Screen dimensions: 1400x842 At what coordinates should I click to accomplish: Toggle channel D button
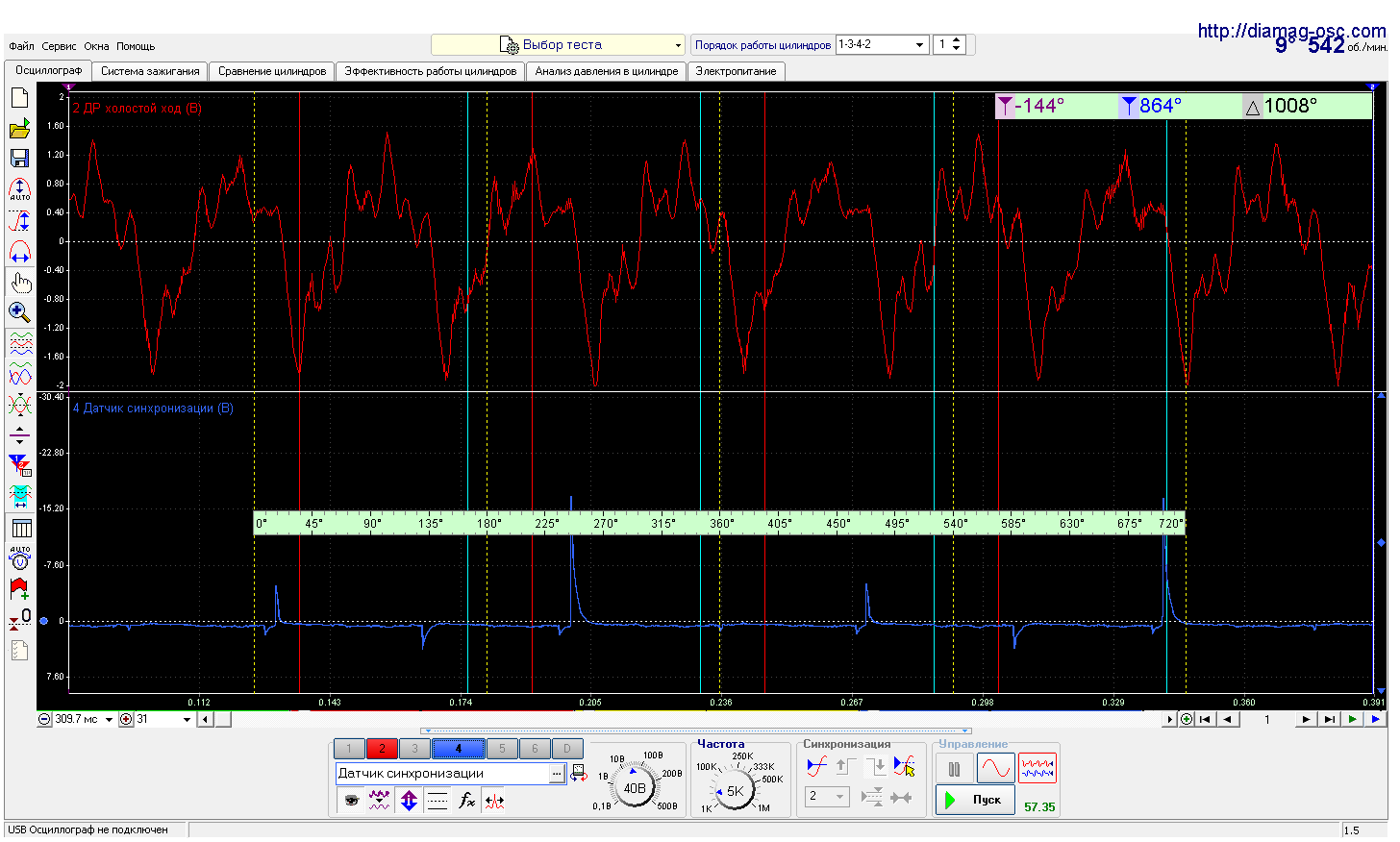tap(567, 749)
